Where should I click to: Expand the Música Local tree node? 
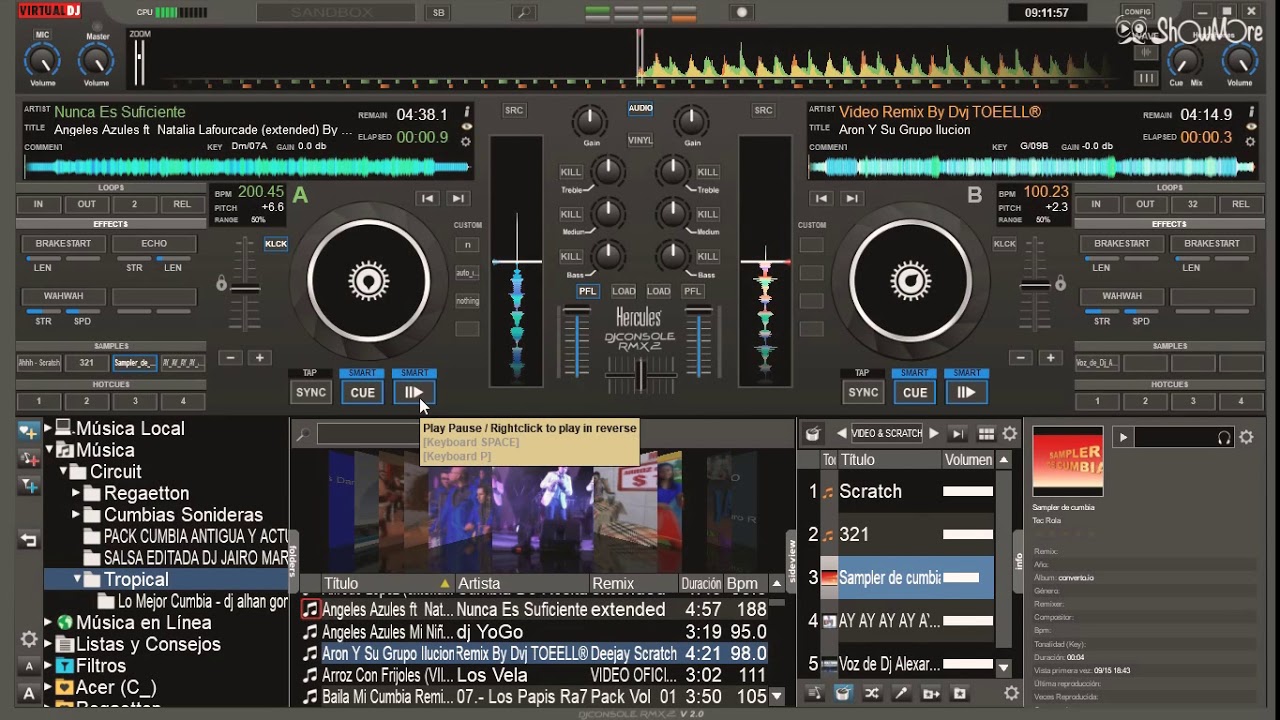coord(47,429)
